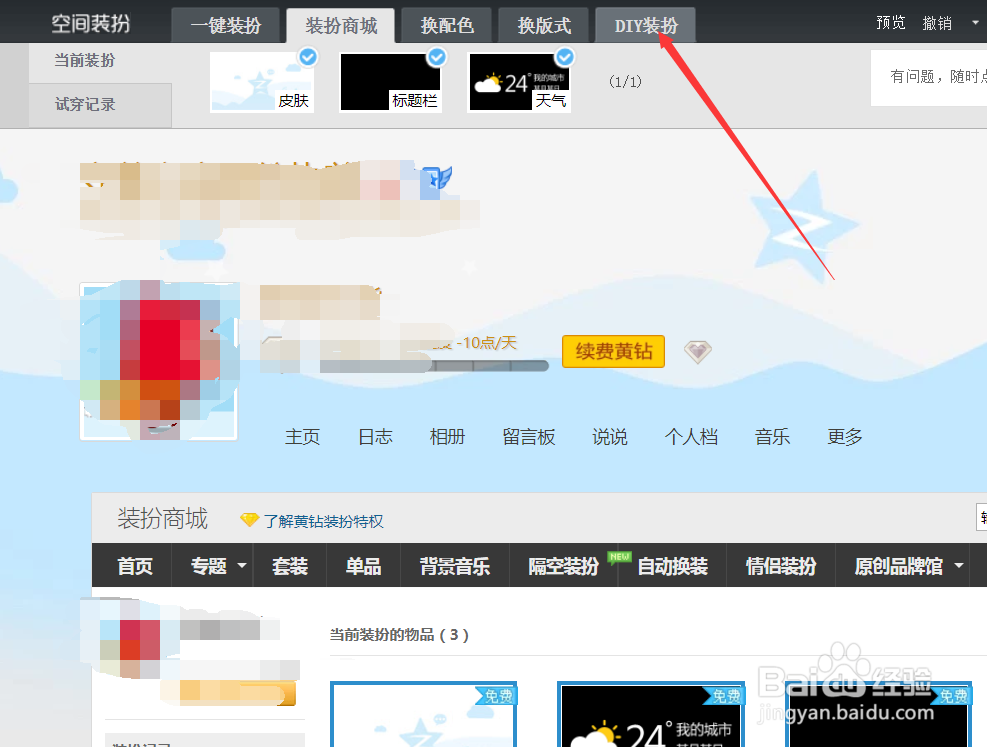Viewport: 987px width, 747px height.
Task: Select the 标题栏 thumbnail
Action: (391, 82)
